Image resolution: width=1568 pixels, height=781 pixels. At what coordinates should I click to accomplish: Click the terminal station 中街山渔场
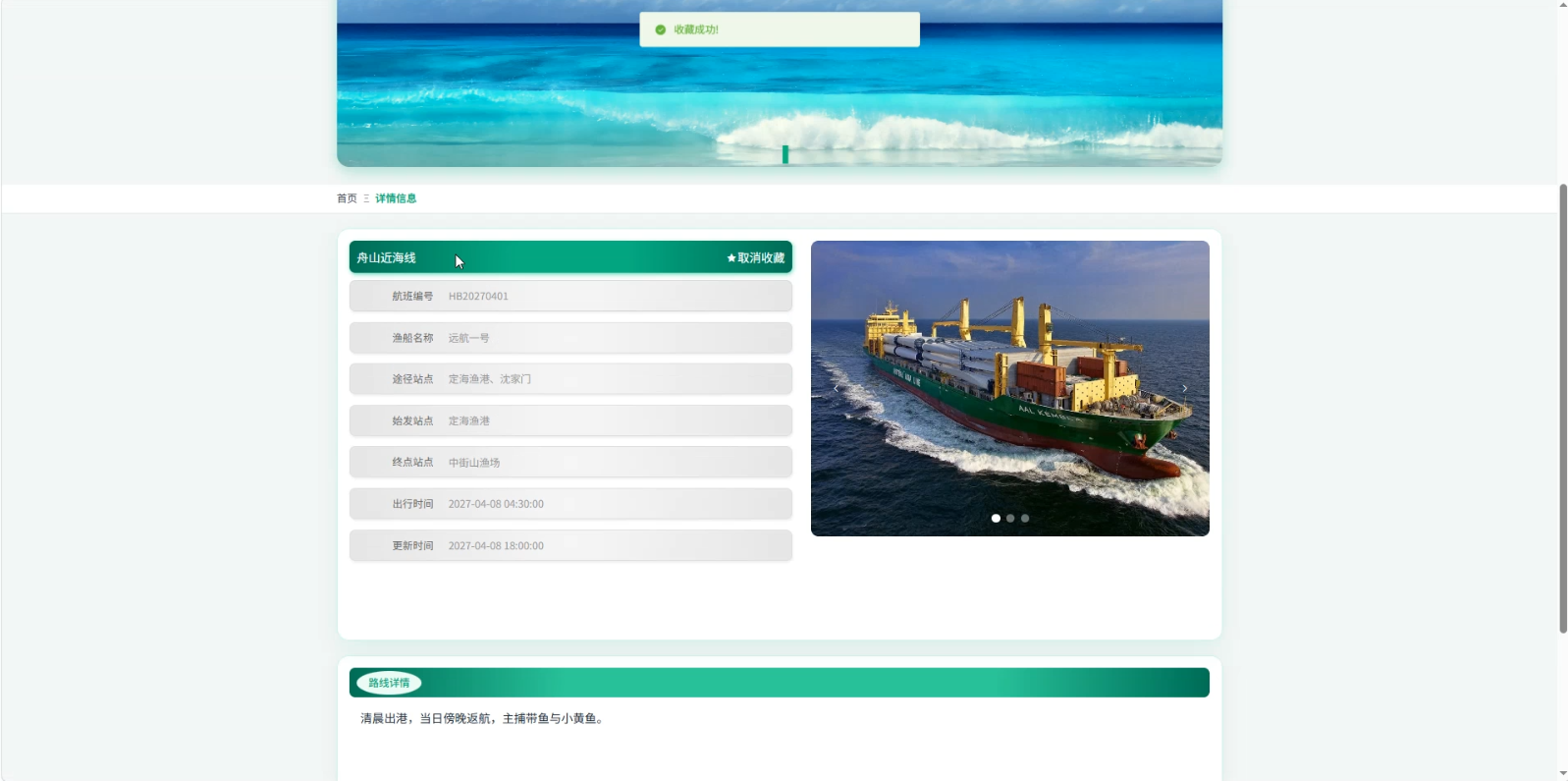click(474, 463)
